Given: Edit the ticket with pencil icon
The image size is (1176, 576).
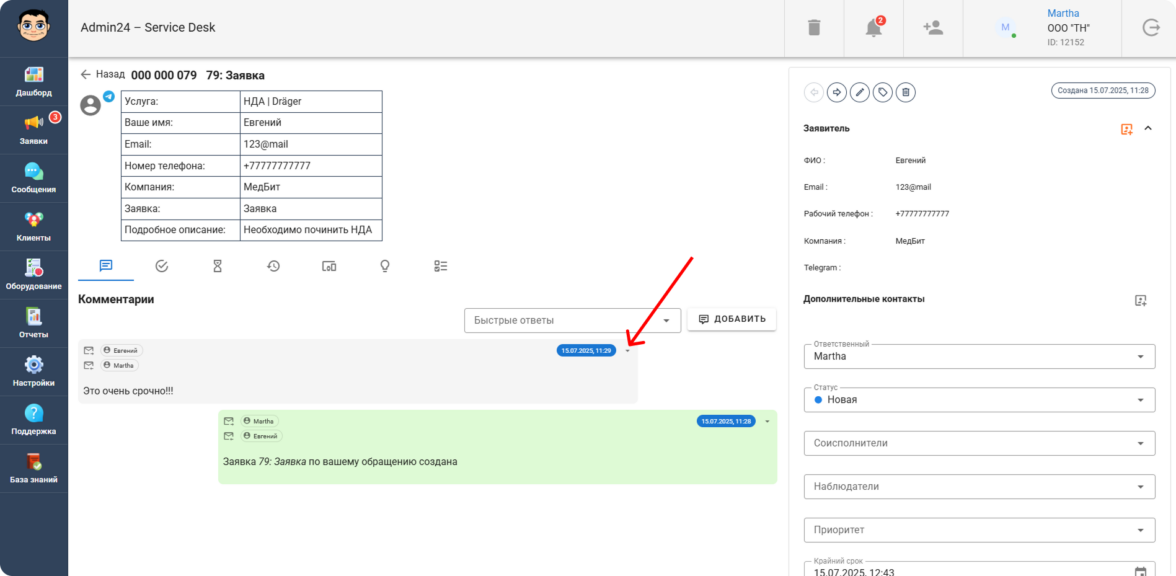Looking at the screenshot, I should coord(860,92).
